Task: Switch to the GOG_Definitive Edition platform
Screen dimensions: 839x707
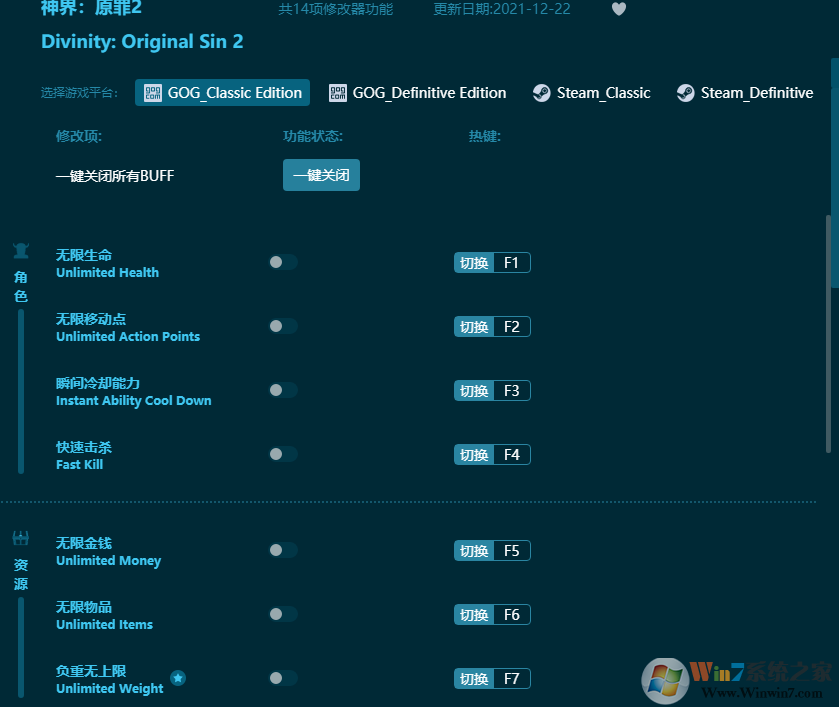Action: [x=417, y=93]
